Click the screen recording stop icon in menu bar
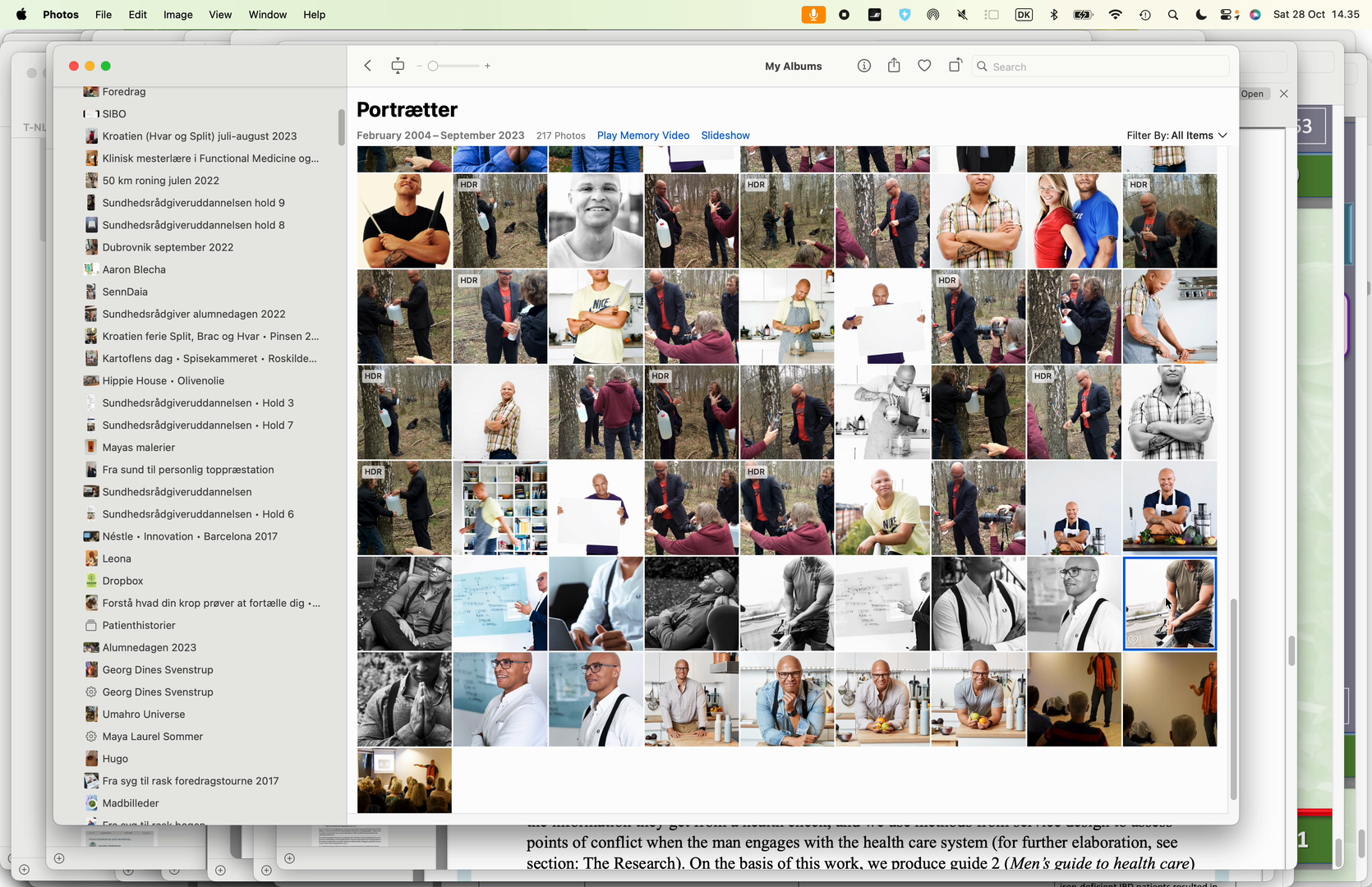The height and width of the screenshot is (887, 1372). (x=844, y=15)
